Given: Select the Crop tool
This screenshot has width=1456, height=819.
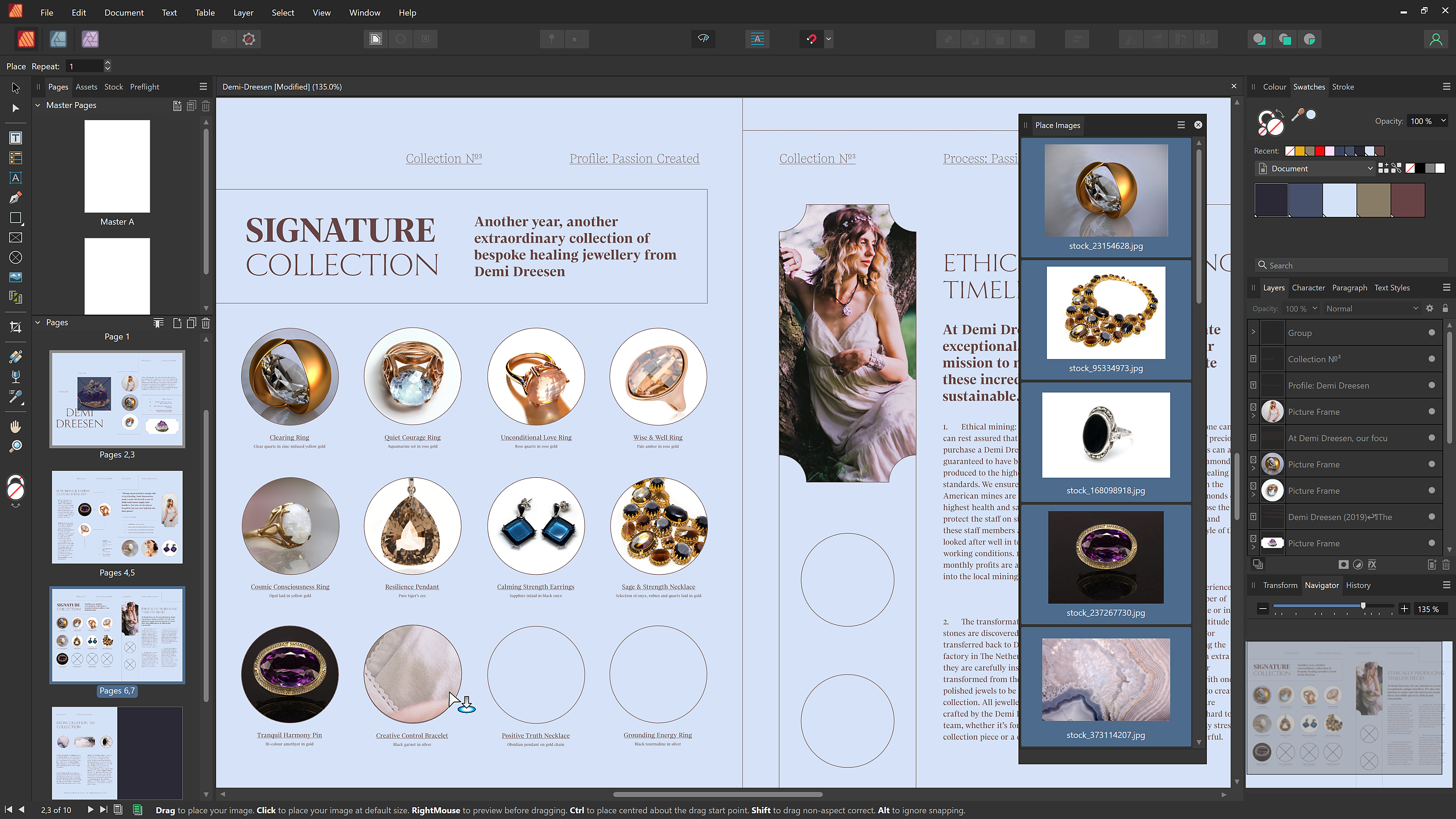Looking at the screenshot, I should [x=15, y=327].
